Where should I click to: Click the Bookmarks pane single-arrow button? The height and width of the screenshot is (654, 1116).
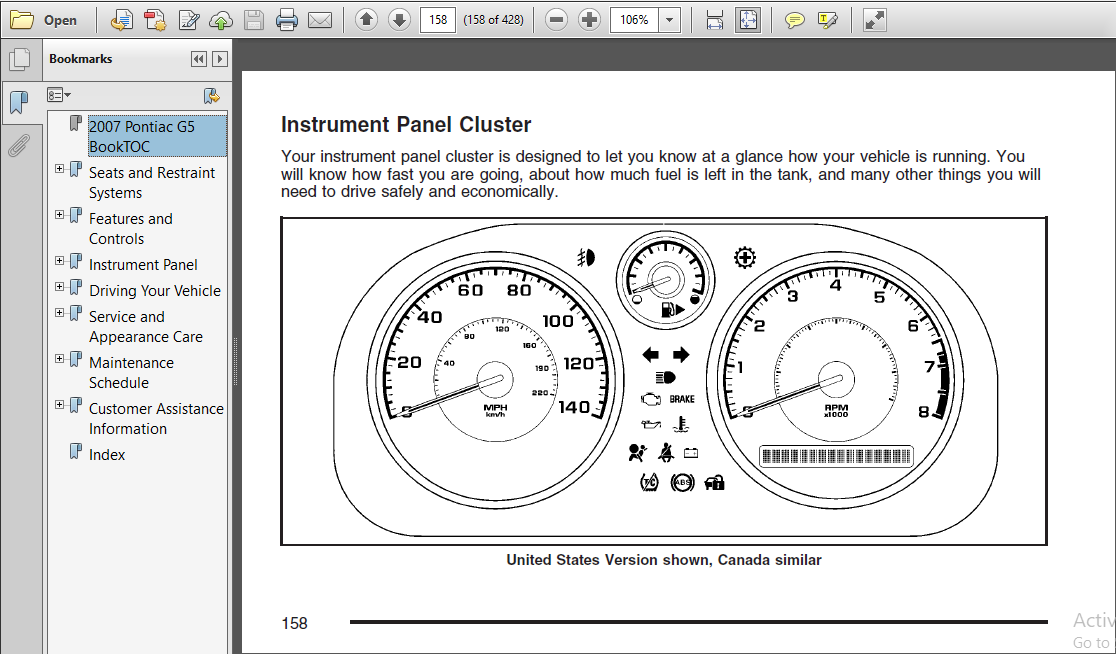tap(220, 59)
